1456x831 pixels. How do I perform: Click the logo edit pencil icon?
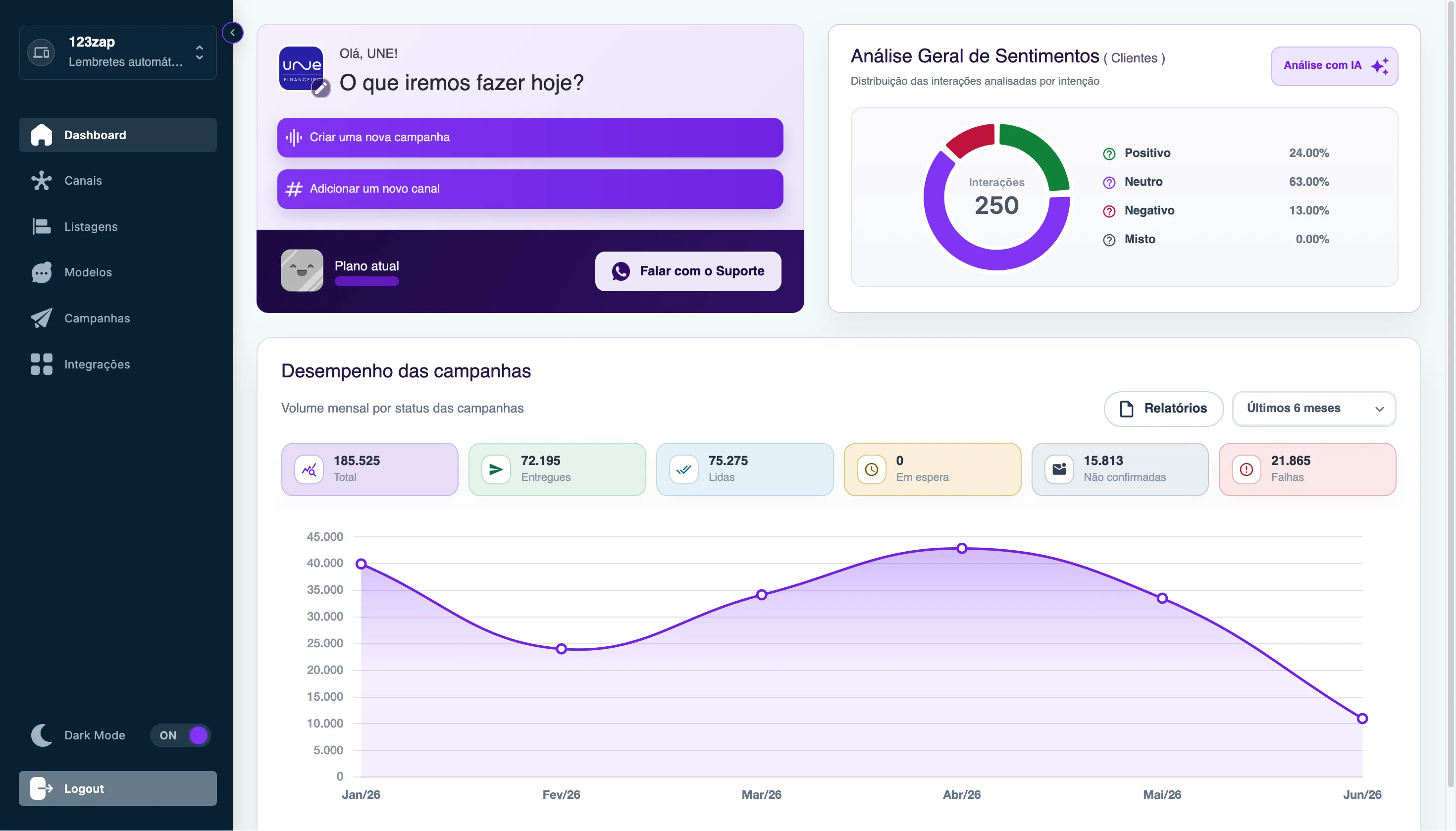pyautogui.click(x=321, y=88)
